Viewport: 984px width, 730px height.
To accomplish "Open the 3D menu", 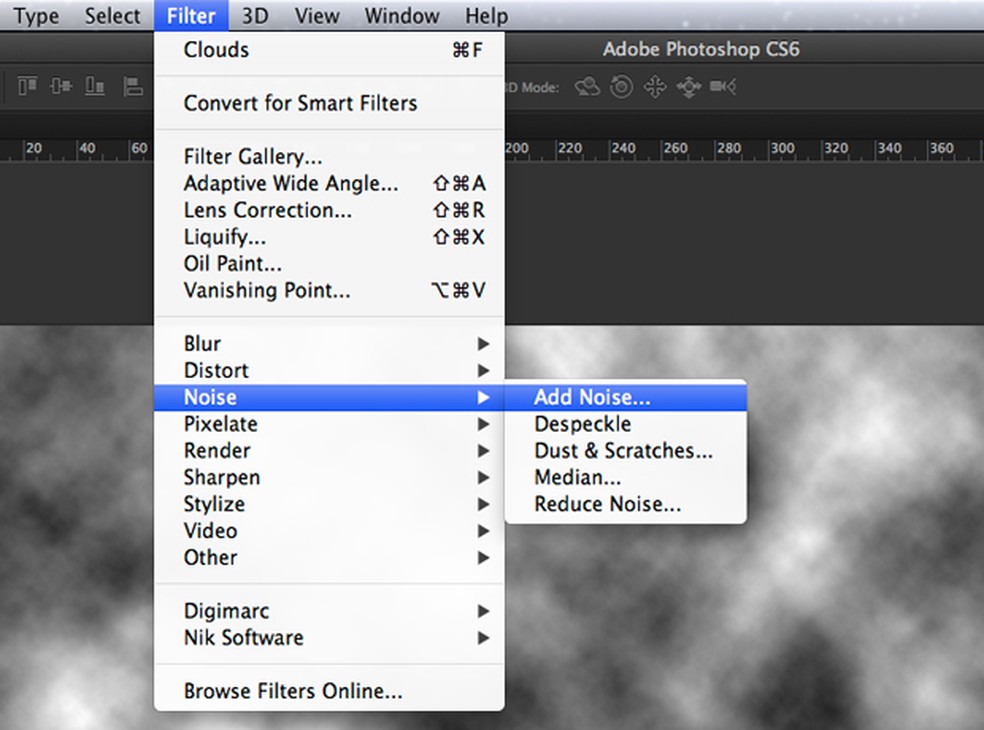I will (x=255, y=16).
